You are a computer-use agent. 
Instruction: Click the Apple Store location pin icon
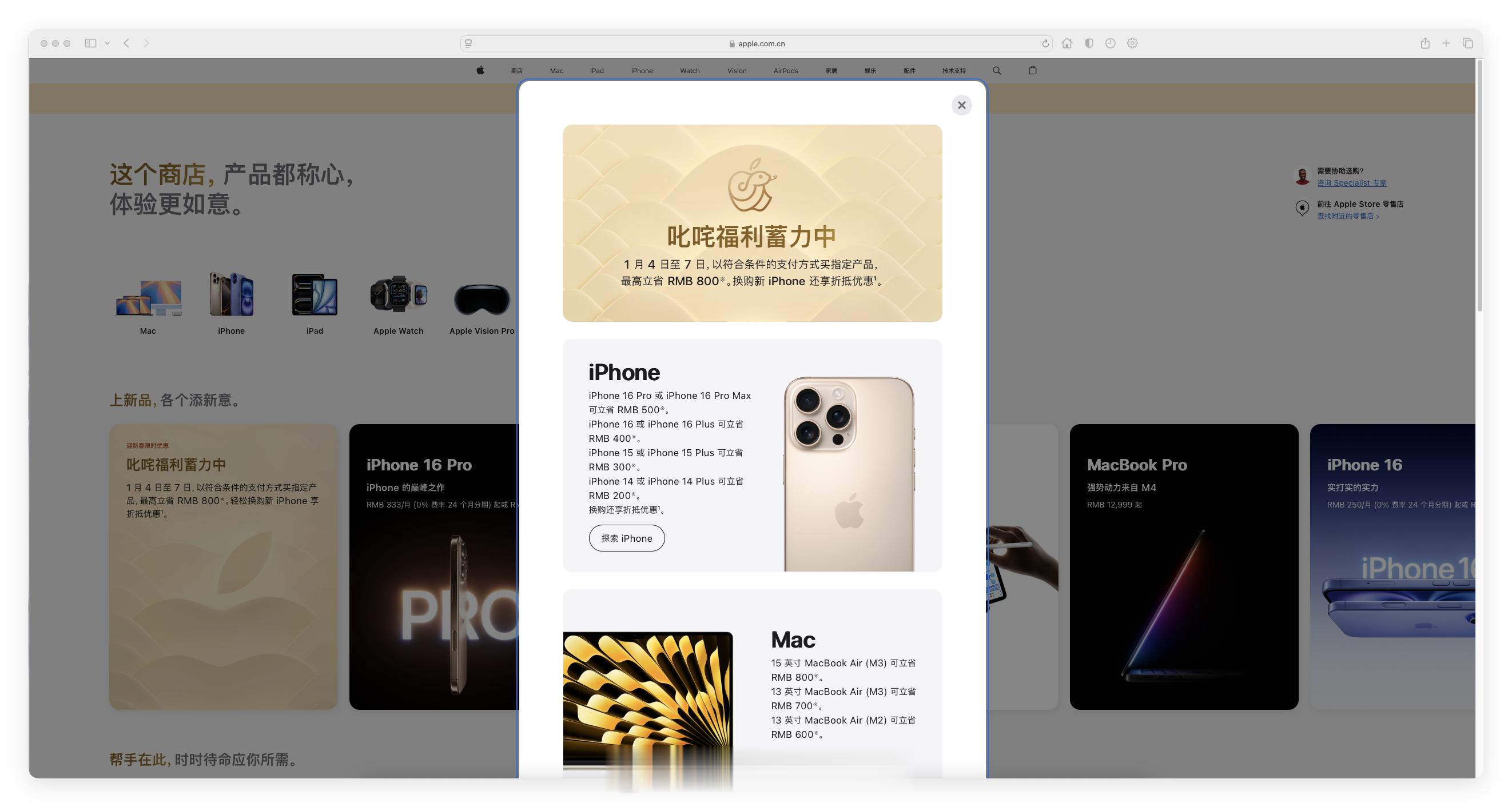[x=1302, y=208]
